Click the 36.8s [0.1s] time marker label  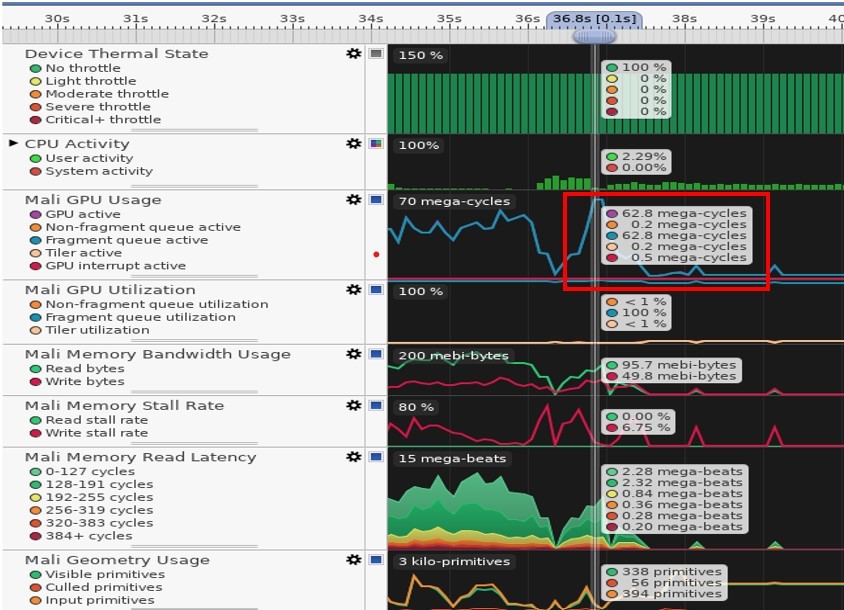(594, 19)
